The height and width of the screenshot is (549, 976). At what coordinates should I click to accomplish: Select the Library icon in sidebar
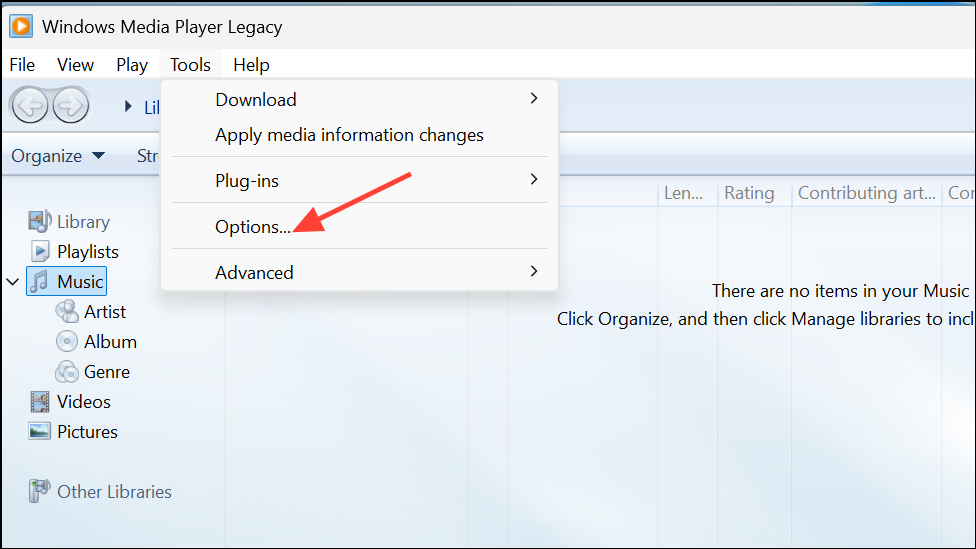coord(39,221)
